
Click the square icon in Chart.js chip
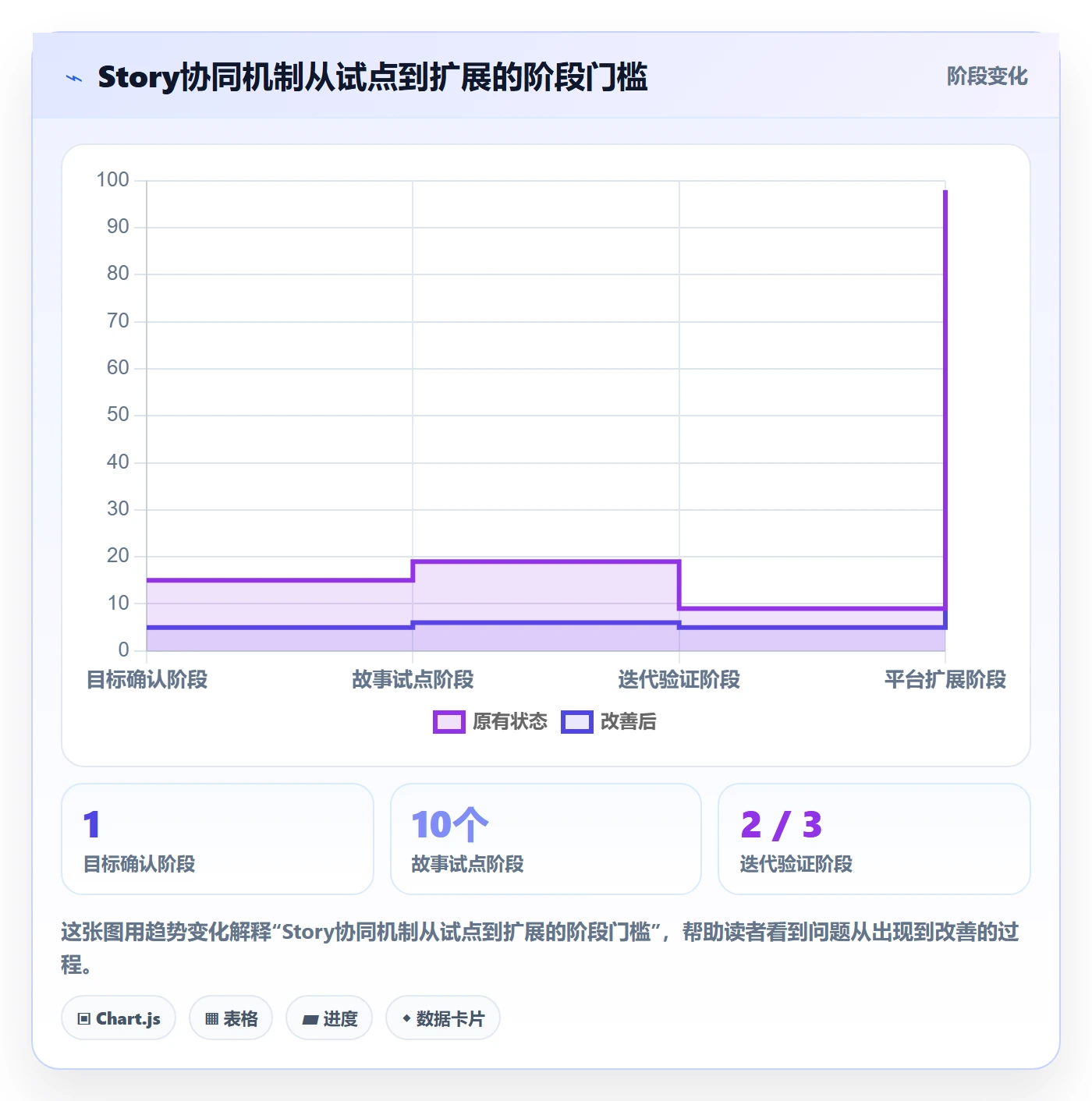pos(84,1019)
